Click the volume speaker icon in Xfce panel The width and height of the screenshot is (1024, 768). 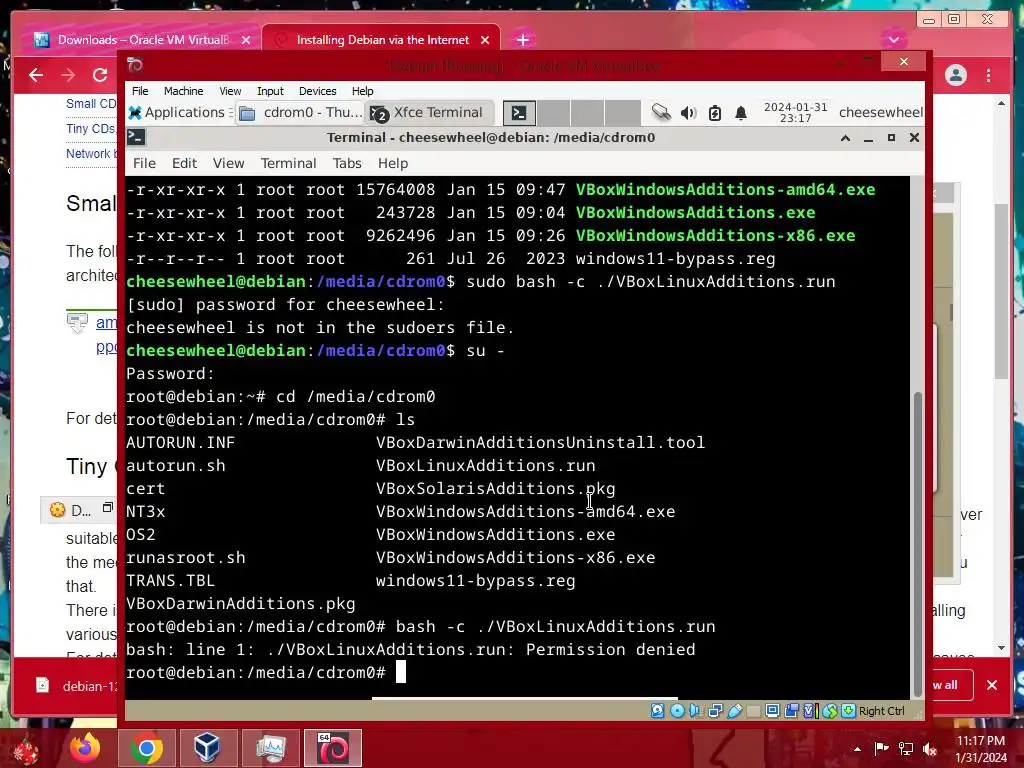(688, 113)
